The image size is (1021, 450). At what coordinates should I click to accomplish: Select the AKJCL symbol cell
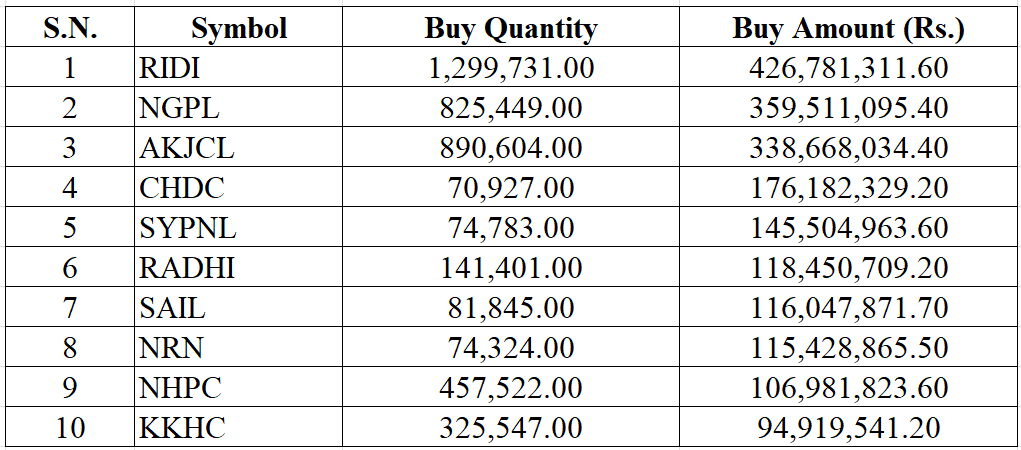187,148
